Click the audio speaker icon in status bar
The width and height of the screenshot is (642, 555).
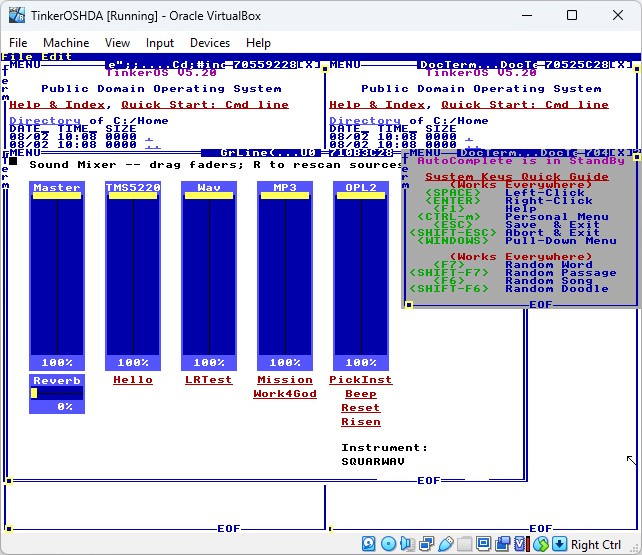pyautogui.click(x=407, y=544)
